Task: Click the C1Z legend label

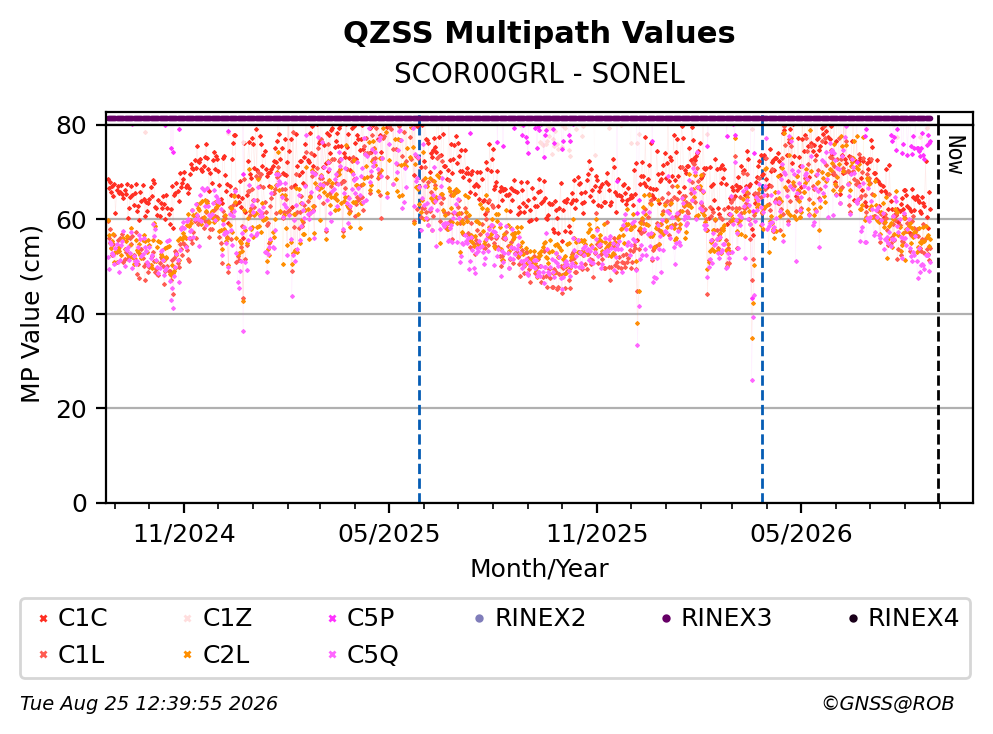Action: point(227,618)
